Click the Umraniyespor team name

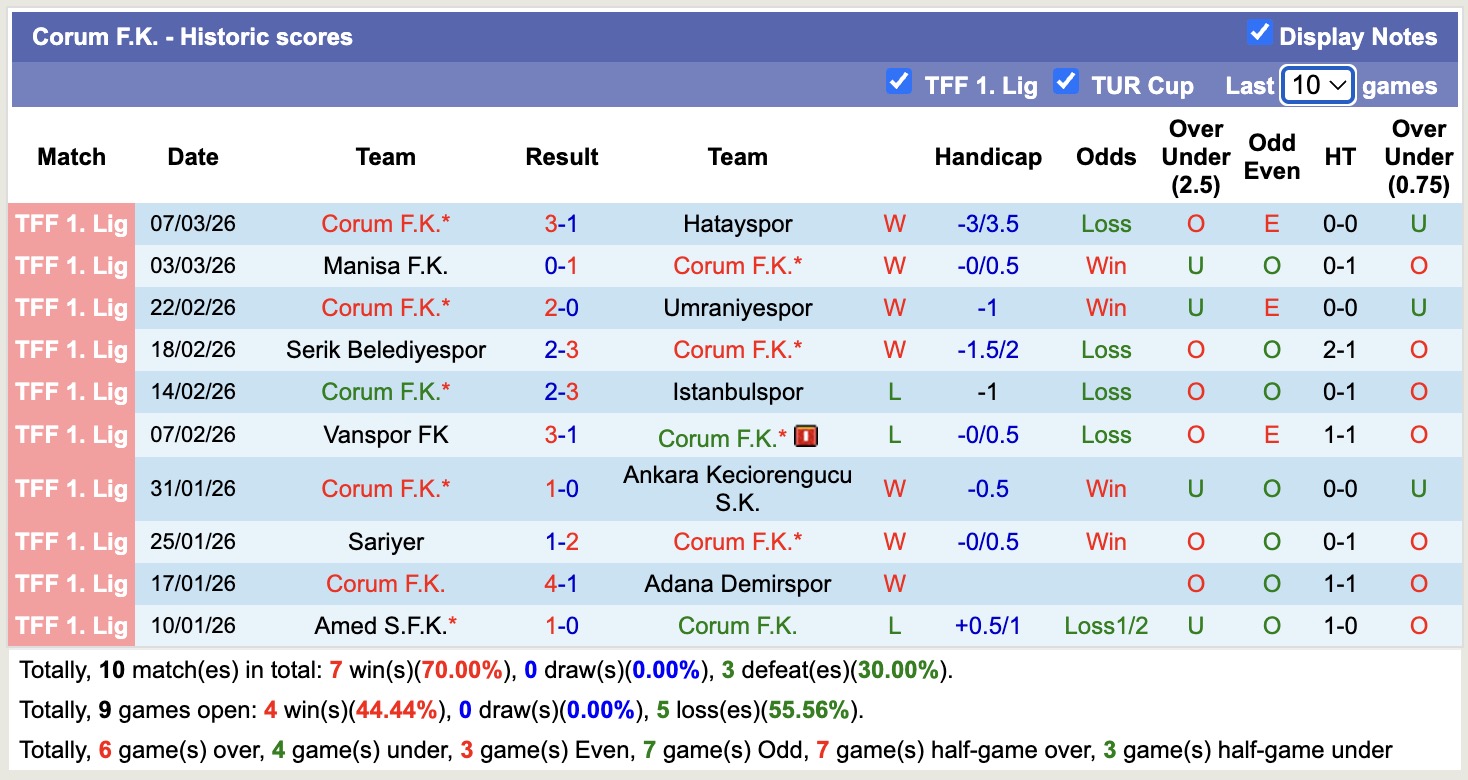click(x=737, y=308)
